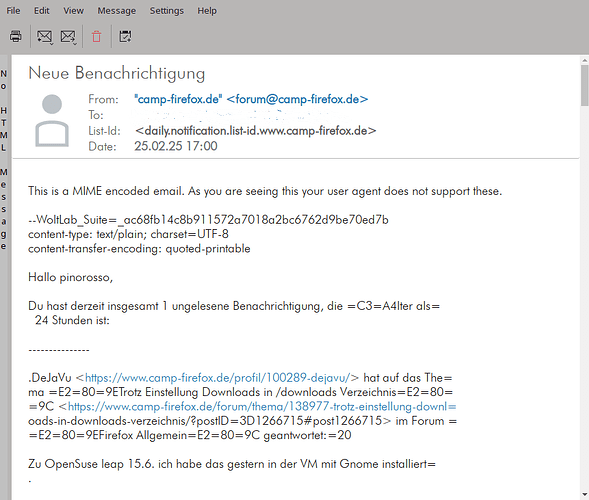Image resolution: width=589 pixels, height=500 pixels.
Task: Reply to message using envelope icon
Action: click(44, 37)
